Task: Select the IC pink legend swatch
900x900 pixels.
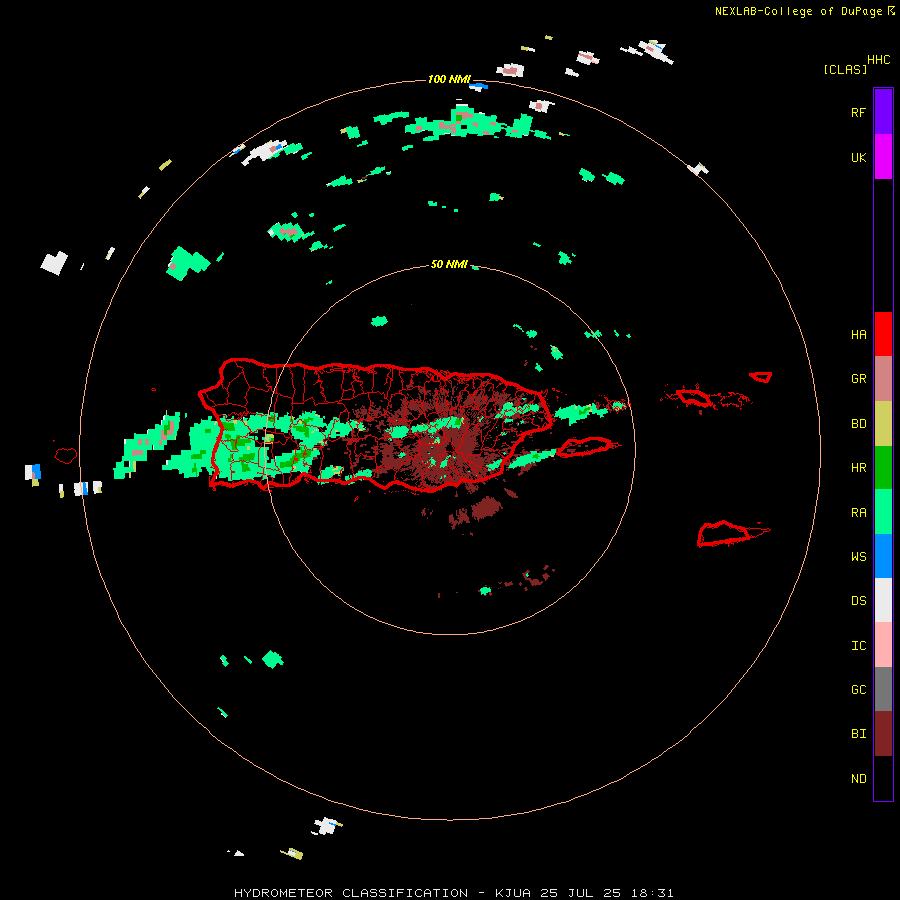Action: coord(883,645)
